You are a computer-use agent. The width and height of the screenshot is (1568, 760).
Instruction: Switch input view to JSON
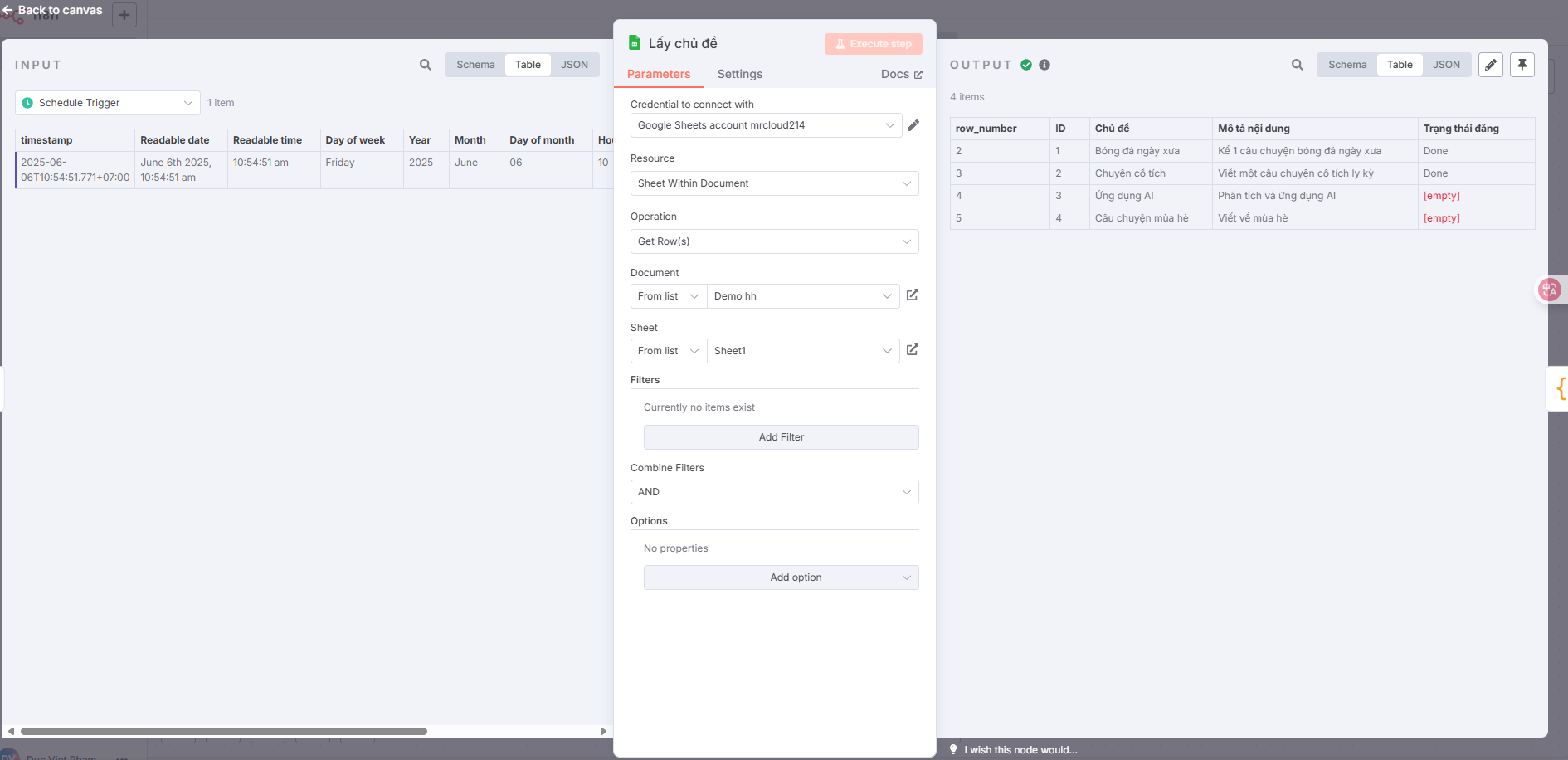click(574, 65)
